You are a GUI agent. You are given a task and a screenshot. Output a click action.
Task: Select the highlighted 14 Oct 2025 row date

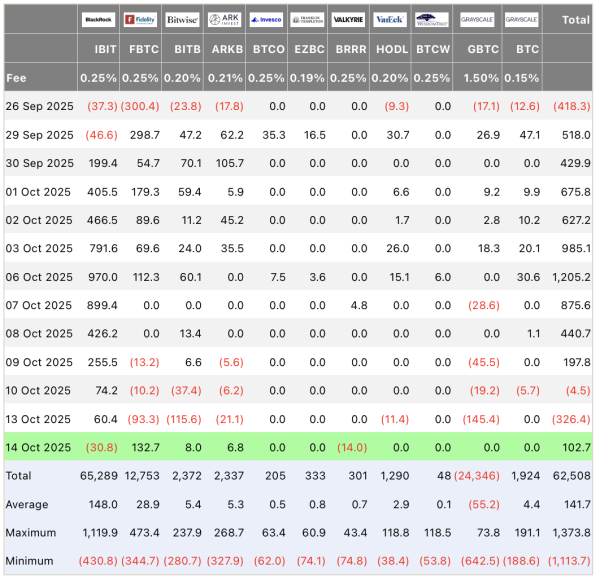pos(39,447)
